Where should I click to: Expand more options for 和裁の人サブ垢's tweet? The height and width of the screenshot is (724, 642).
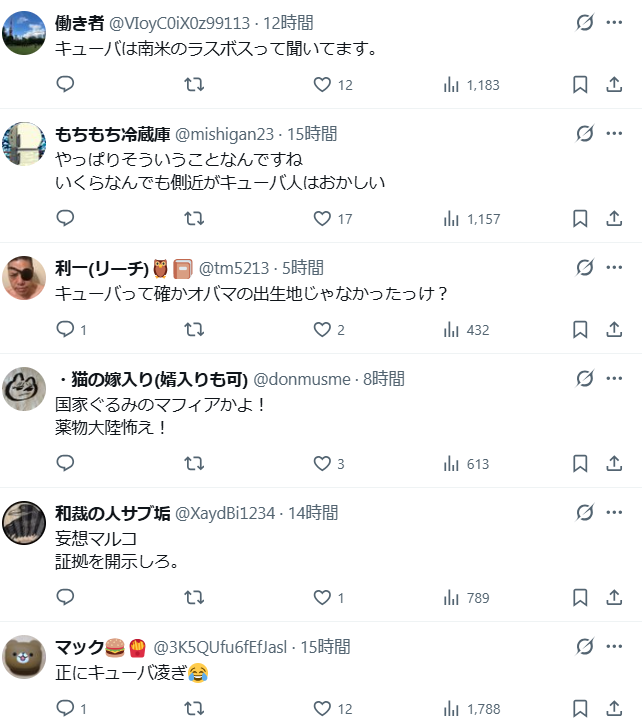(614, 513)
